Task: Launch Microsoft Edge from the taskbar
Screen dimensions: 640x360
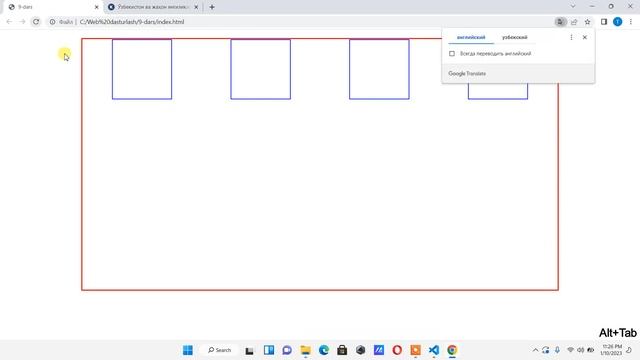Action: point(324,350)
